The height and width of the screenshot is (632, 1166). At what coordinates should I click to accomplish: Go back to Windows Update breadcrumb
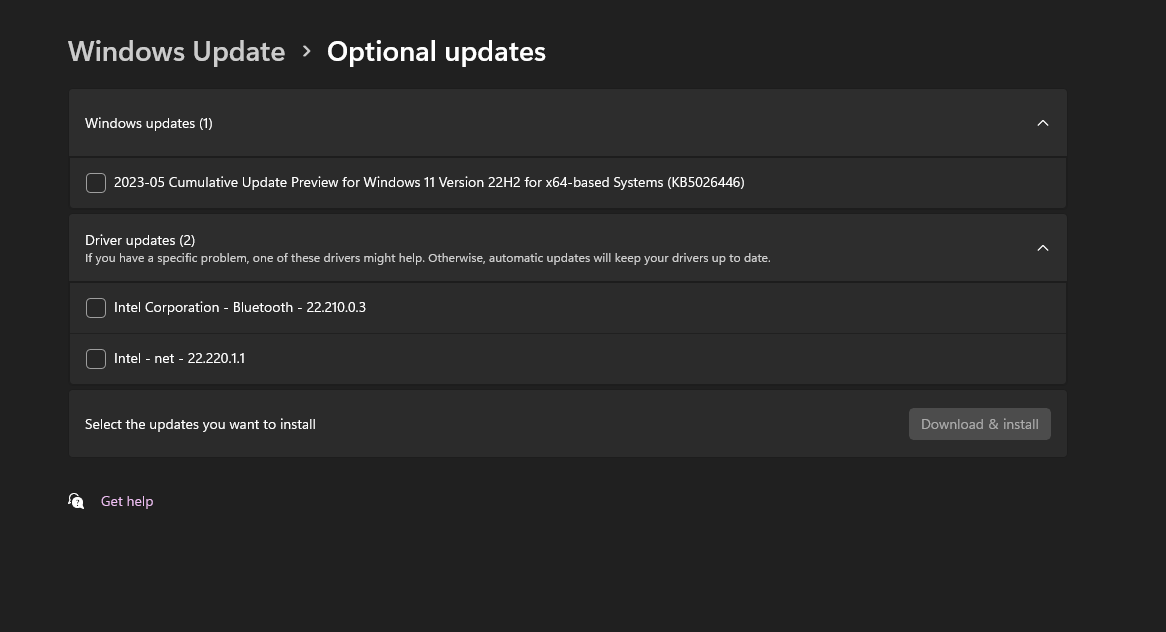click(x=176, y=51)
